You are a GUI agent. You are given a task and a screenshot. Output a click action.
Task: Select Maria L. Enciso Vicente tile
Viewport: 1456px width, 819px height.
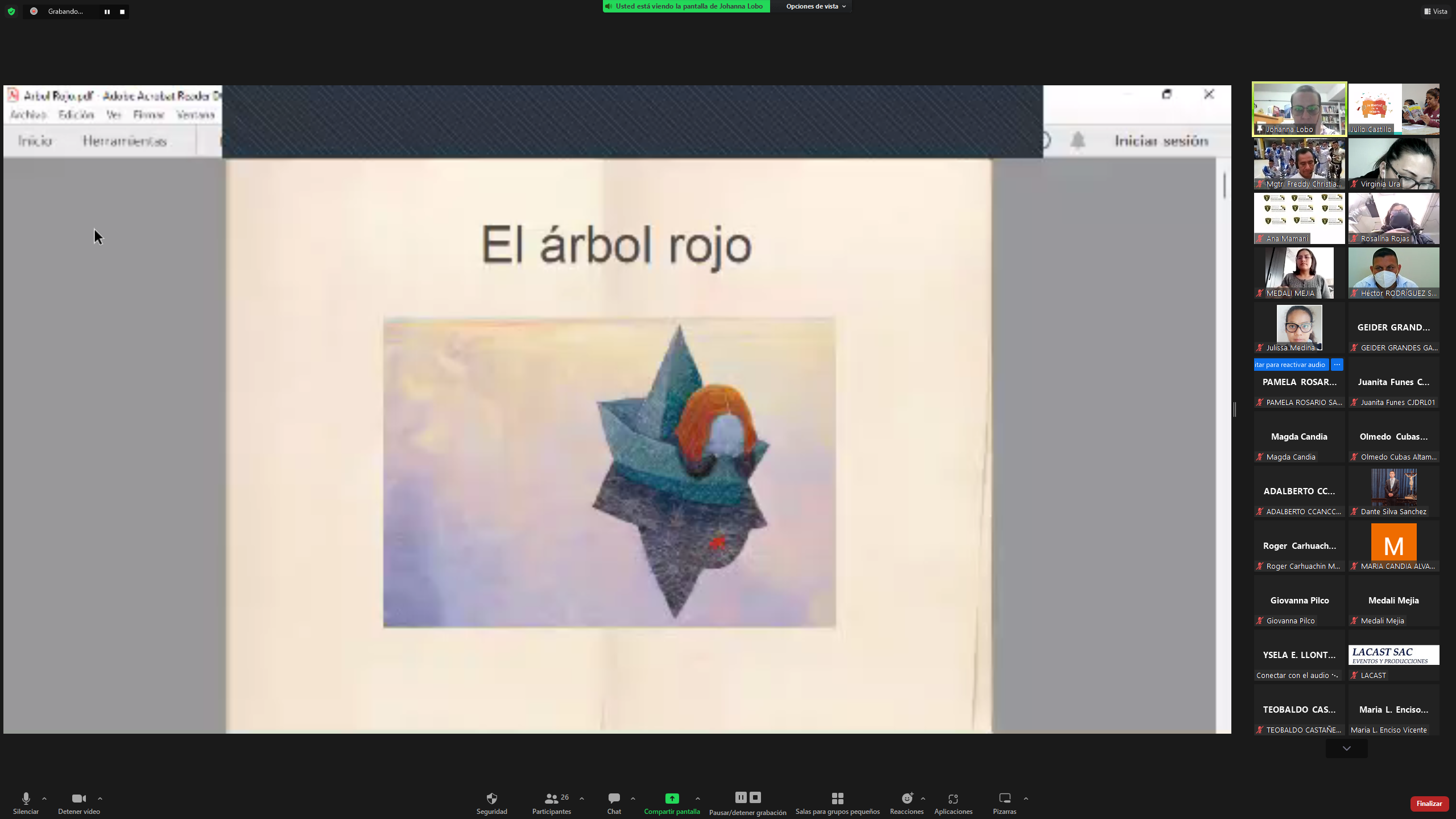coord(1393,710)
